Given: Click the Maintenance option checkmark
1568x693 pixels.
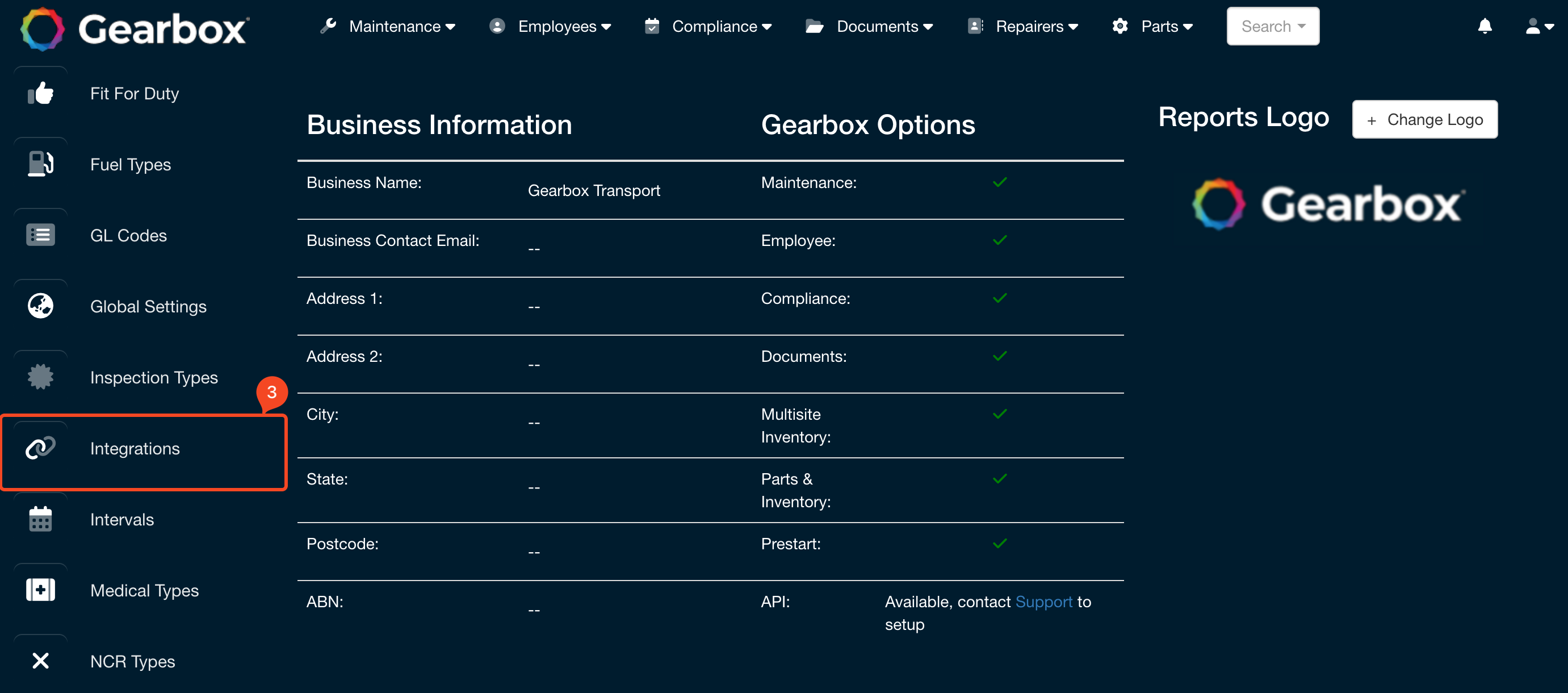Looking at the screenshot, I should (x=1000, y=182).
